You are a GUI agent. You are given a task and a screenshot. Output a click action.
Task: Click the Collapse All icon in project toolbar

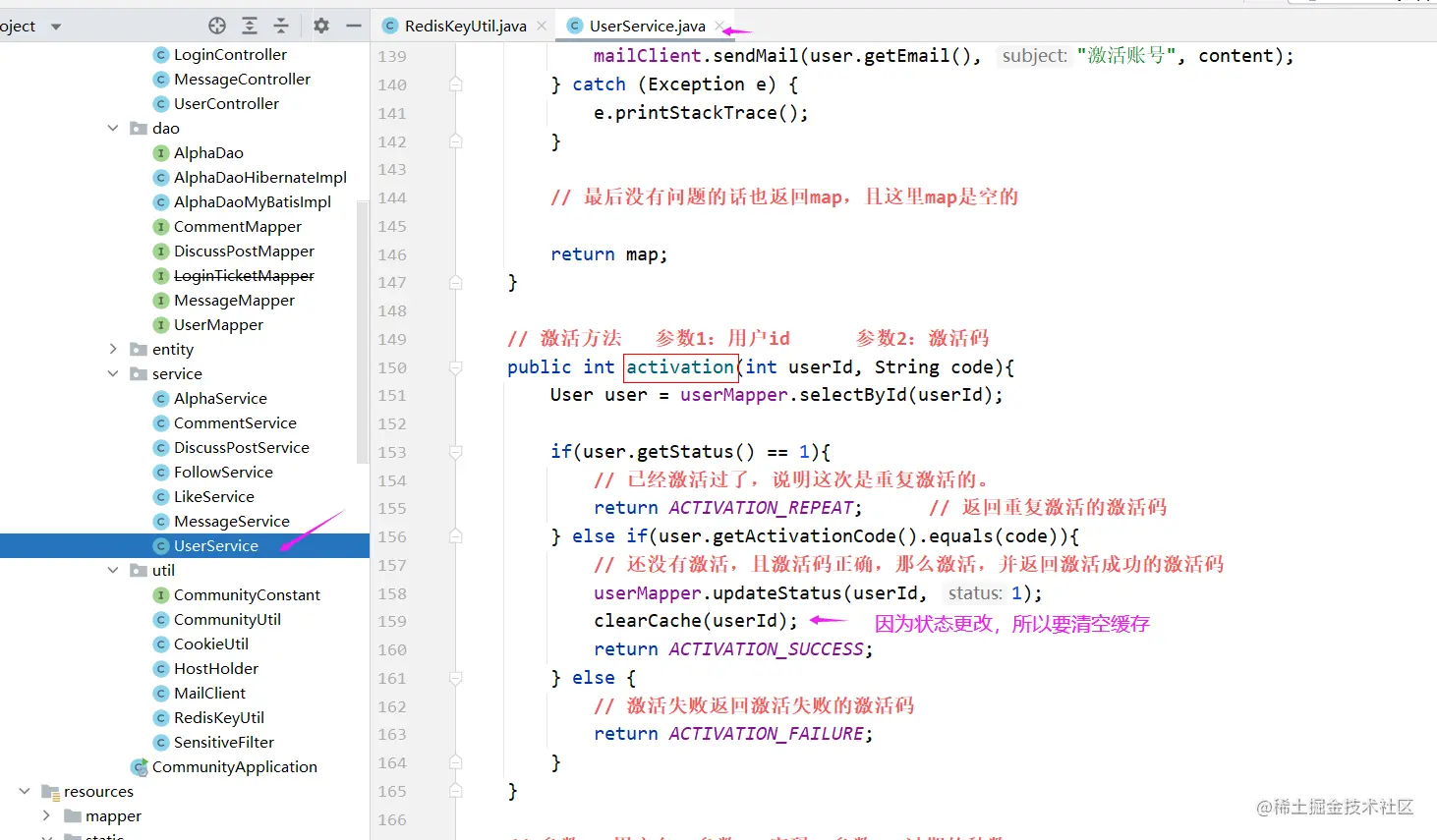(x=281, y=26)
